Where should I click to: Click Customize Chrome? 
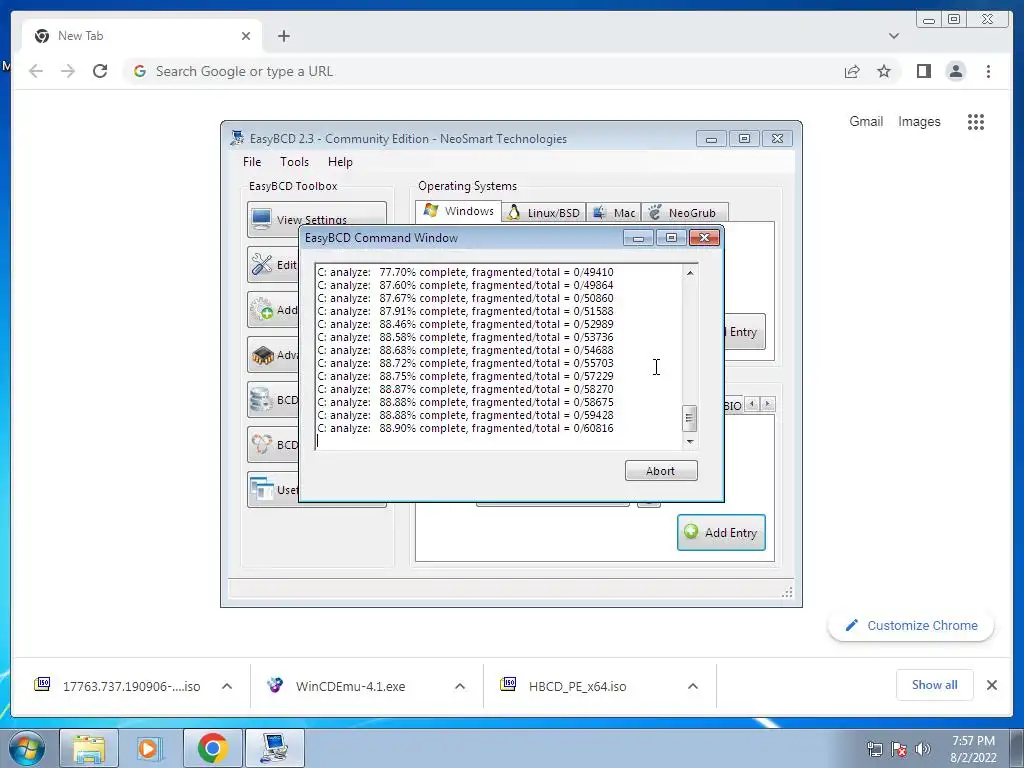(x=911, y=626)
